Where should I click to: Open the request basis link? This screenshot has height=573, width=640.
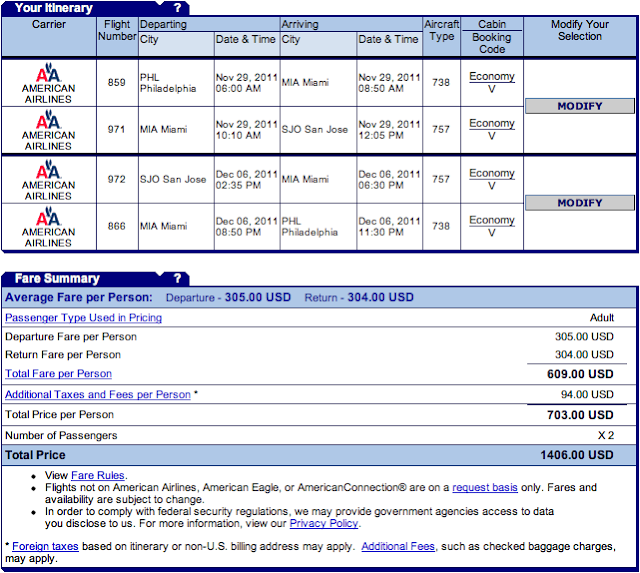(x=485, y=487)
